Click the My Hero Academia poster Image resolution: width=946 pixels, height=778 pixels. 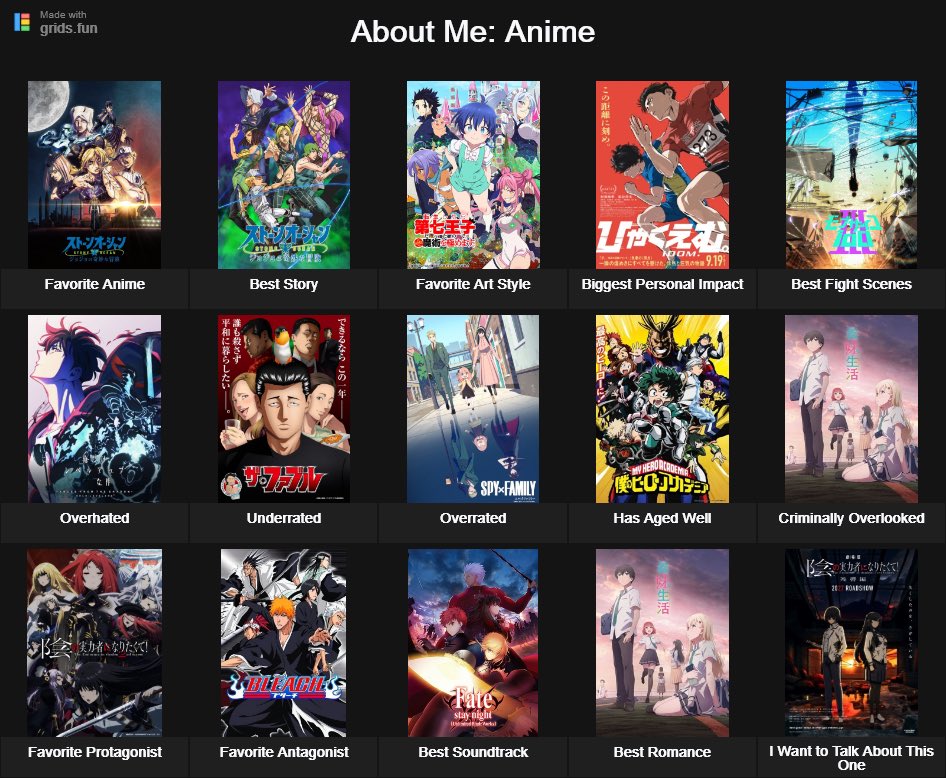[662, 409]
